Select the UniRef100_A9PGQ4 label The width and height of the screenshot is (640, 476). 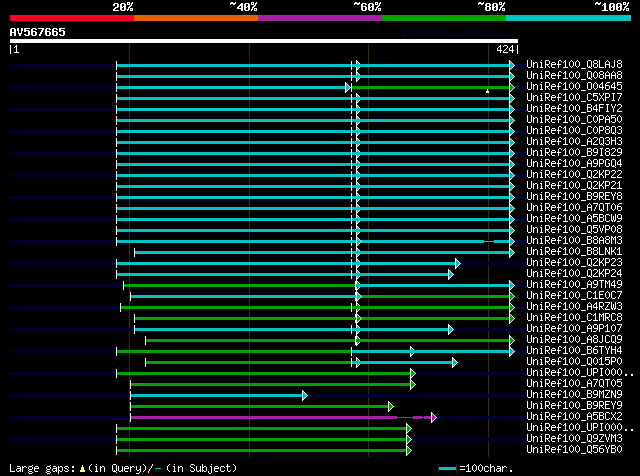click(x=574, y=163)
